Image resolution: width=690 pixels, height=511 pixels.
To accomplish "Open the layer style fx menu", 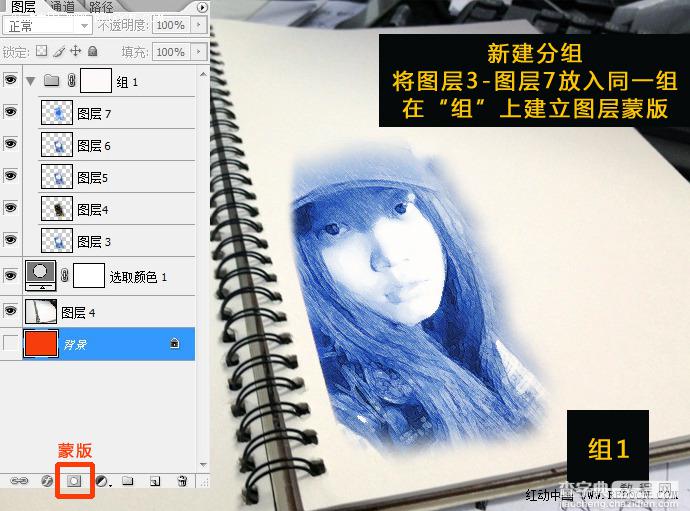I will pyautogui.click(x=47, y=481).
